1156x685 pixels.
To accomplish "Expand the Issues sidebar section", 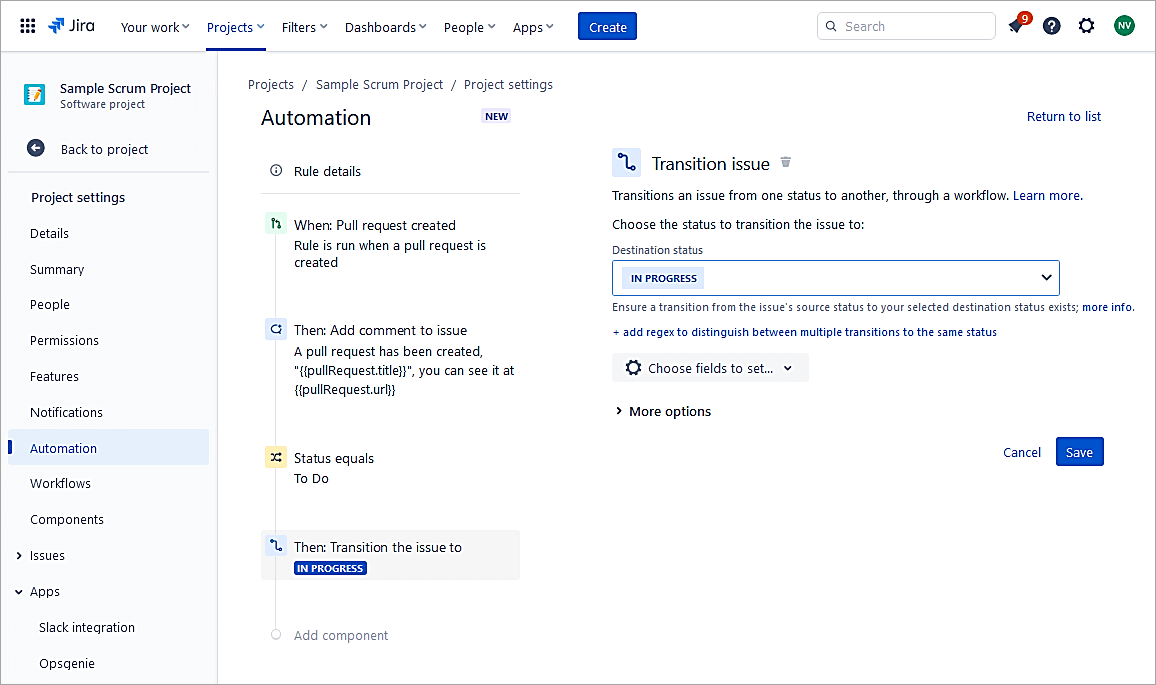I will 19,556.
